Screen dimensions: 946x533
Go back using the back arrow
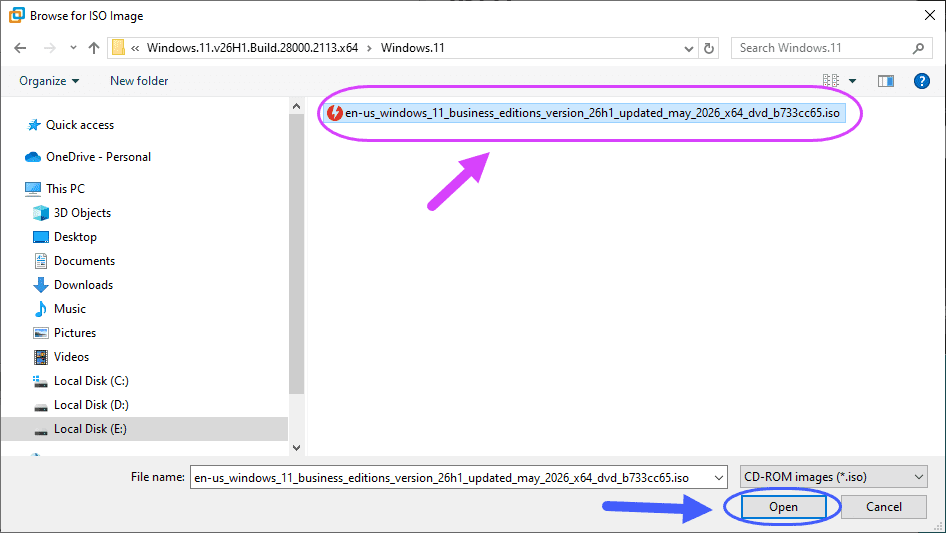[x=20, y=48]
